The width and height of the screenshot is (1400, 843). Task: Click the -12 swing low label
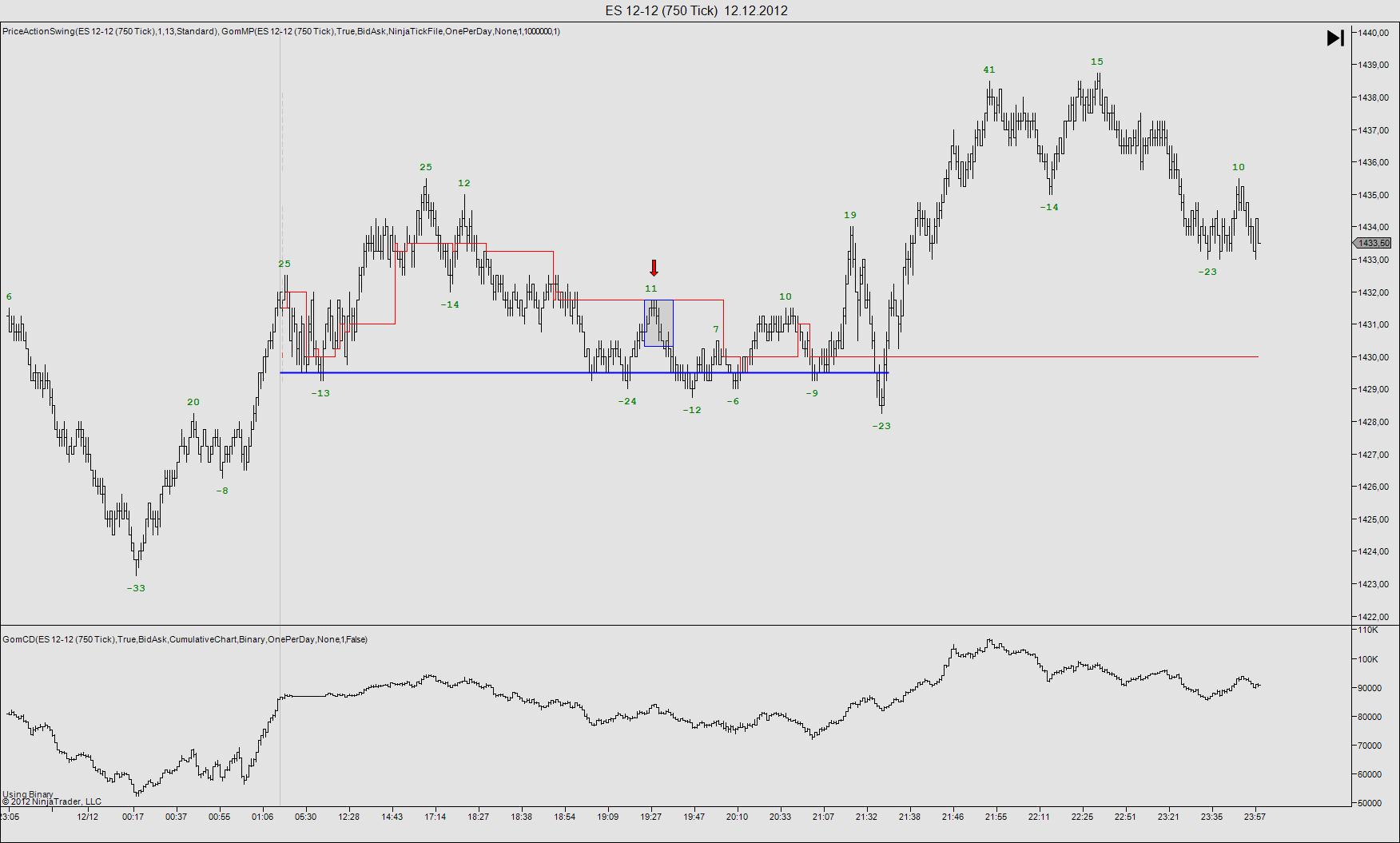coord(692,410)
